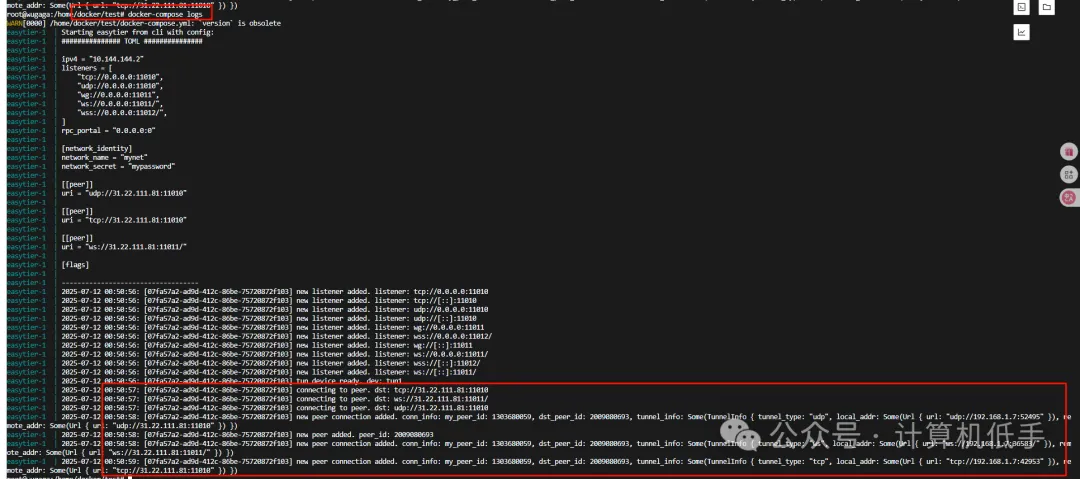Select 'connecting to peer. dst: ws://31.22.111.81:11011/' line
The image size is (1080, 479).
pyautogui.click(x=275, y=400)
